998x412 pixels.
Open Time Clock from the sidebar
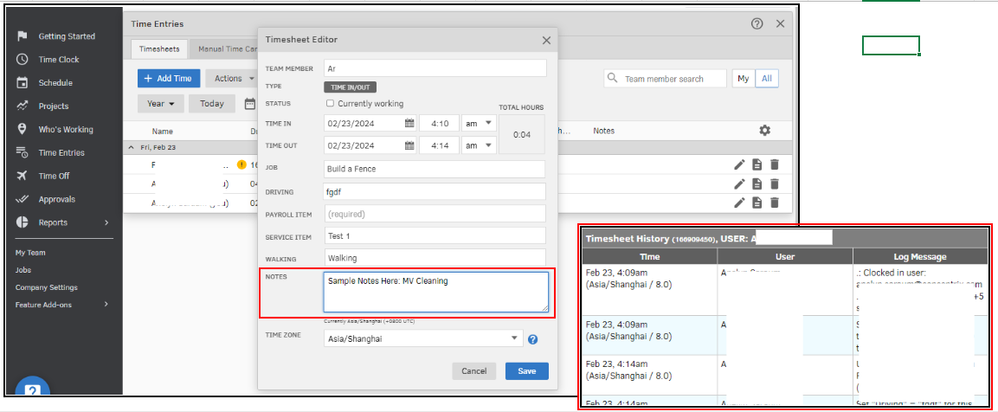click(x=58, y=59)
